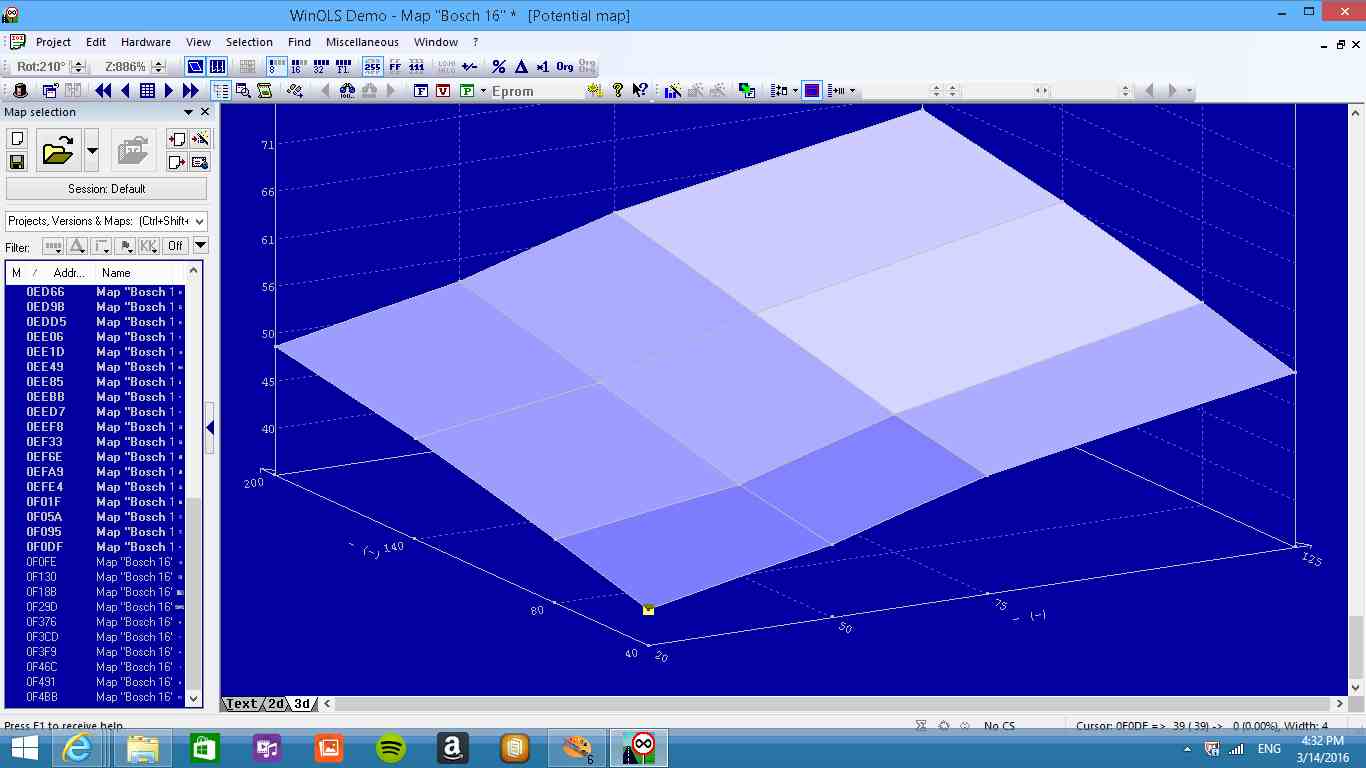Open Projects, Versions & Maps combo box

106,221
